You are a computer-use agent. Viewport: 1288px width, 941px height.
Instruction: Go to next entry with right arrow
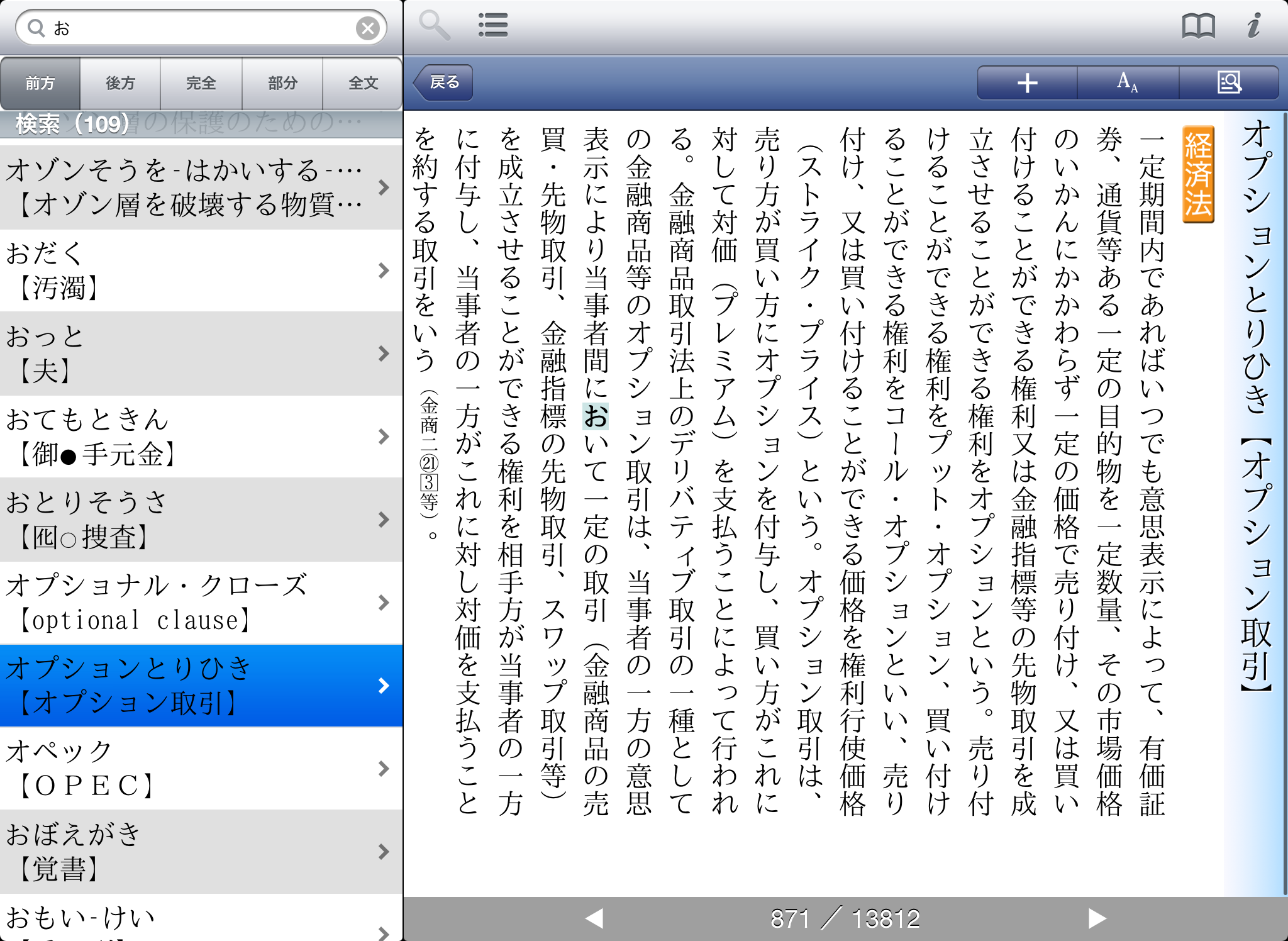click(1097, 918)
